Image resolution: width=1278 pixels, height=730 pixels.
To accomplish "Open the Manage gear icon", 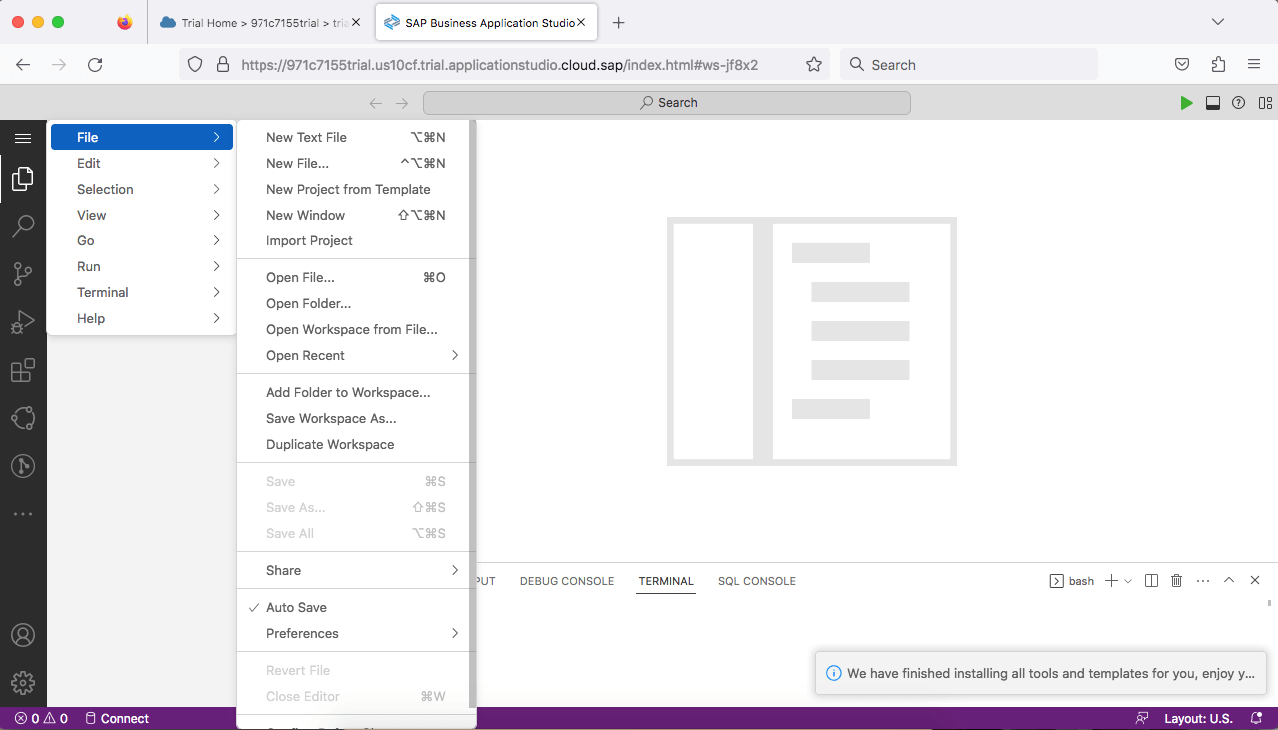I will click(x=23, y=683).
